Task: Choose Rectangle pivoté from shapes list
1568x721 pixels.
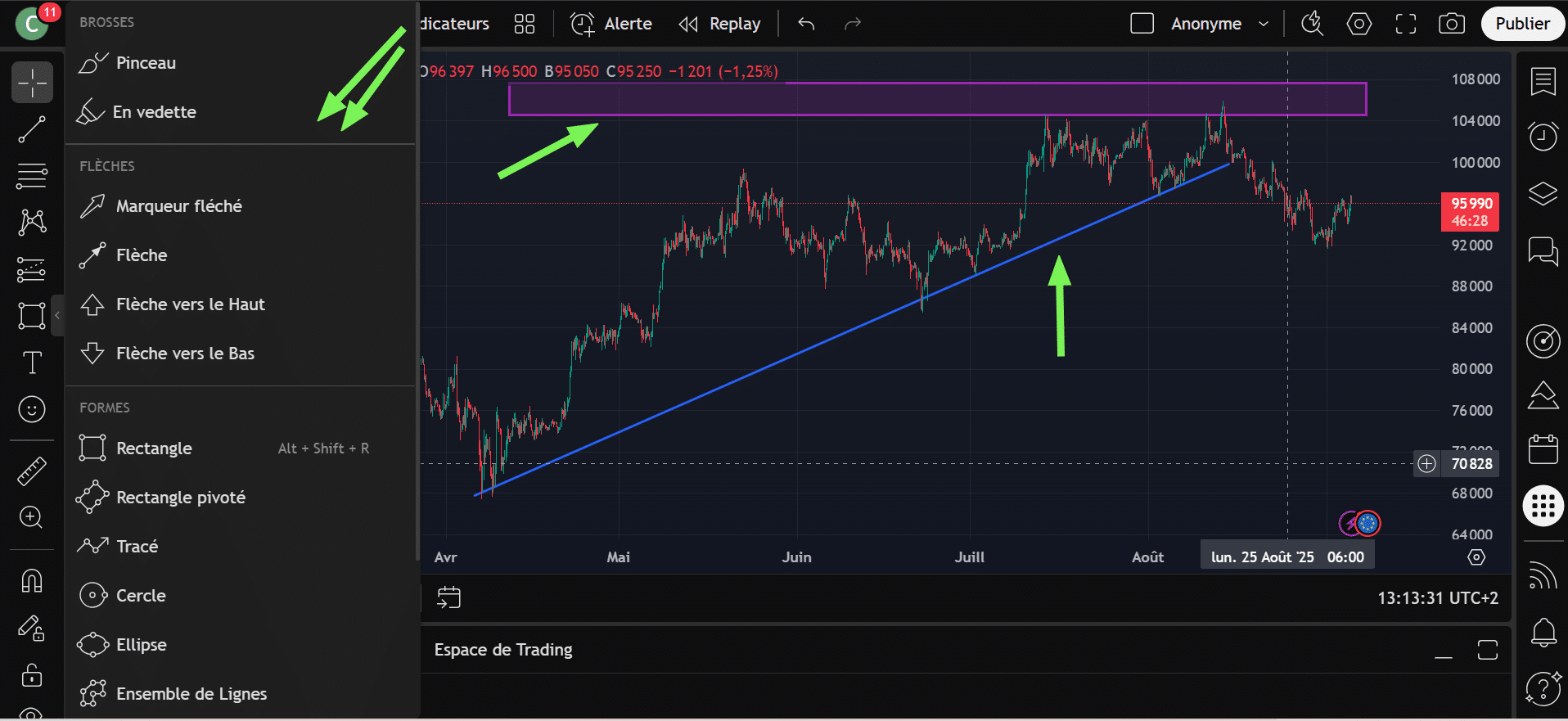Action: tap(181, 498)
